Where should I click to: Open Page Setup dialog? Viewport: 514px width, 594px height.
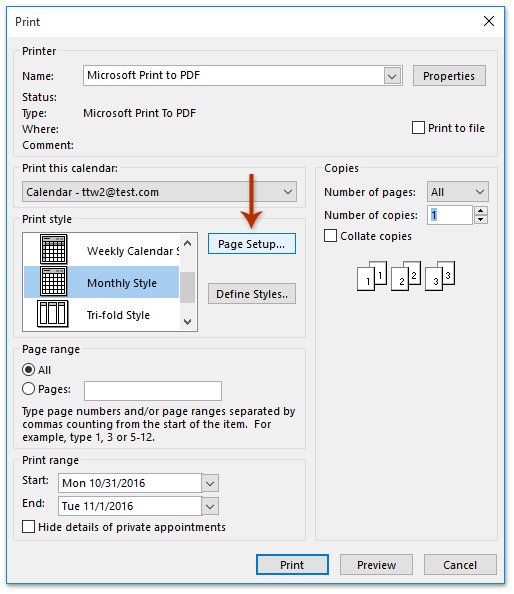tap(252, 244)
